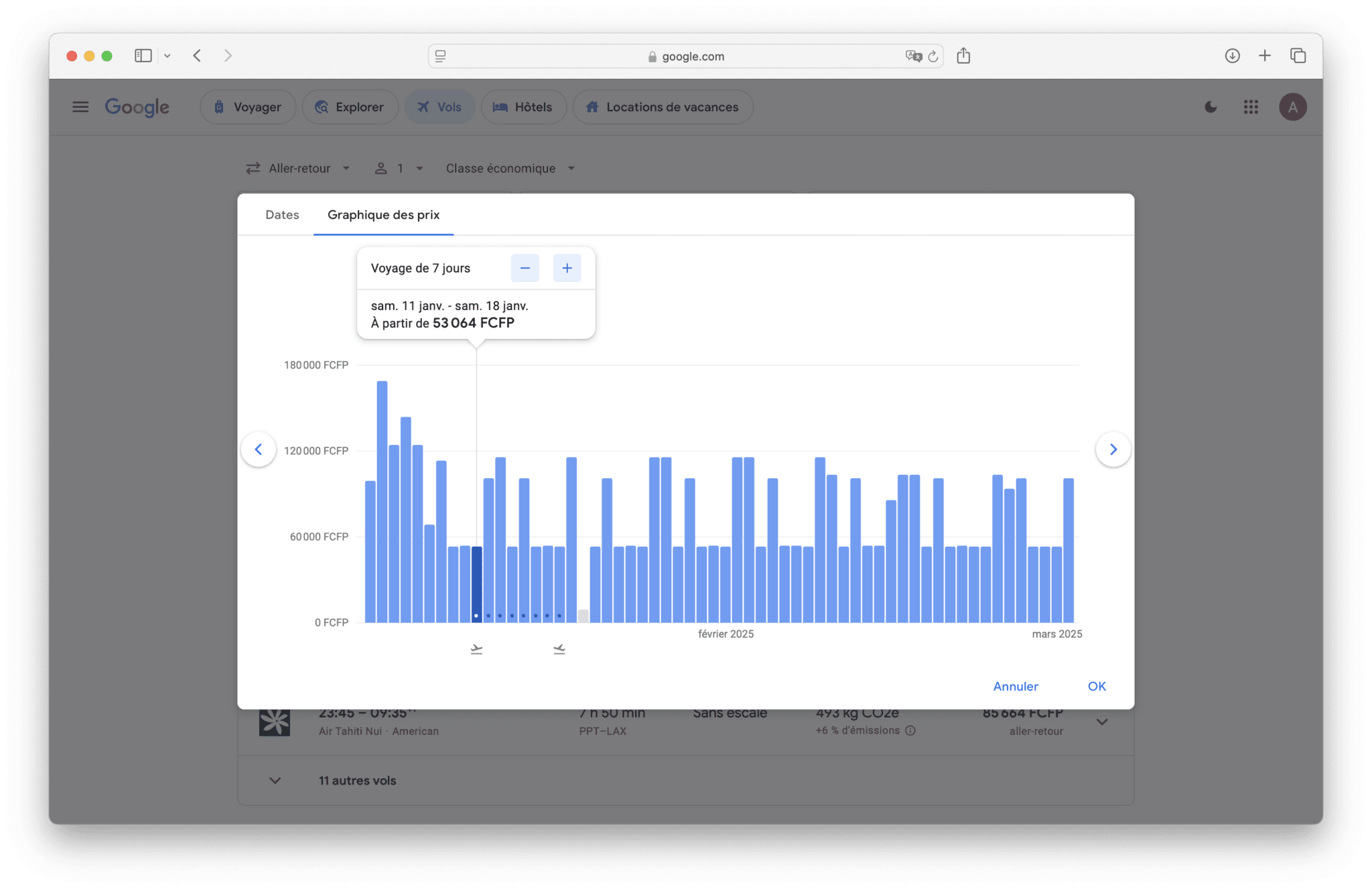
Task: Open a new tab with plus icon
Action: point(1265,56)
